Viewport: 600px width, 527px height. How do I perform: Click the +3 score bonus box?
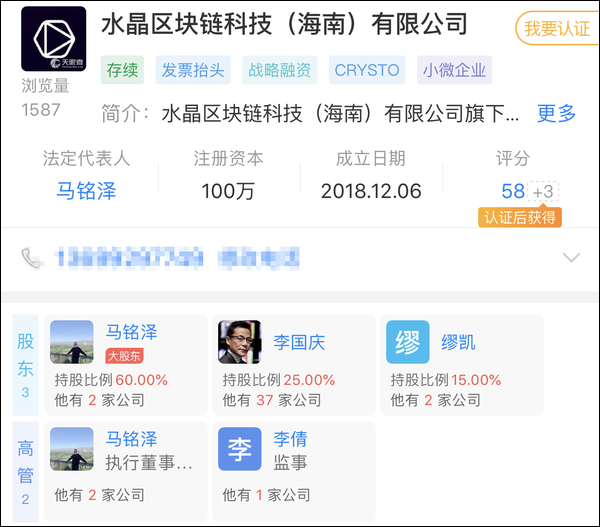pyautogui.click(x=543, y=191)
